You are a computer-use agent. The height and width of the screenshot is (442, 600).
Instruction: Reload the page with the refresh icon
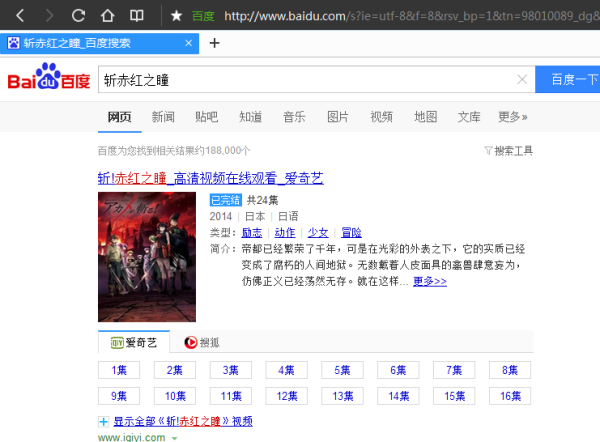pyautogui.click(x=78, y=15)
